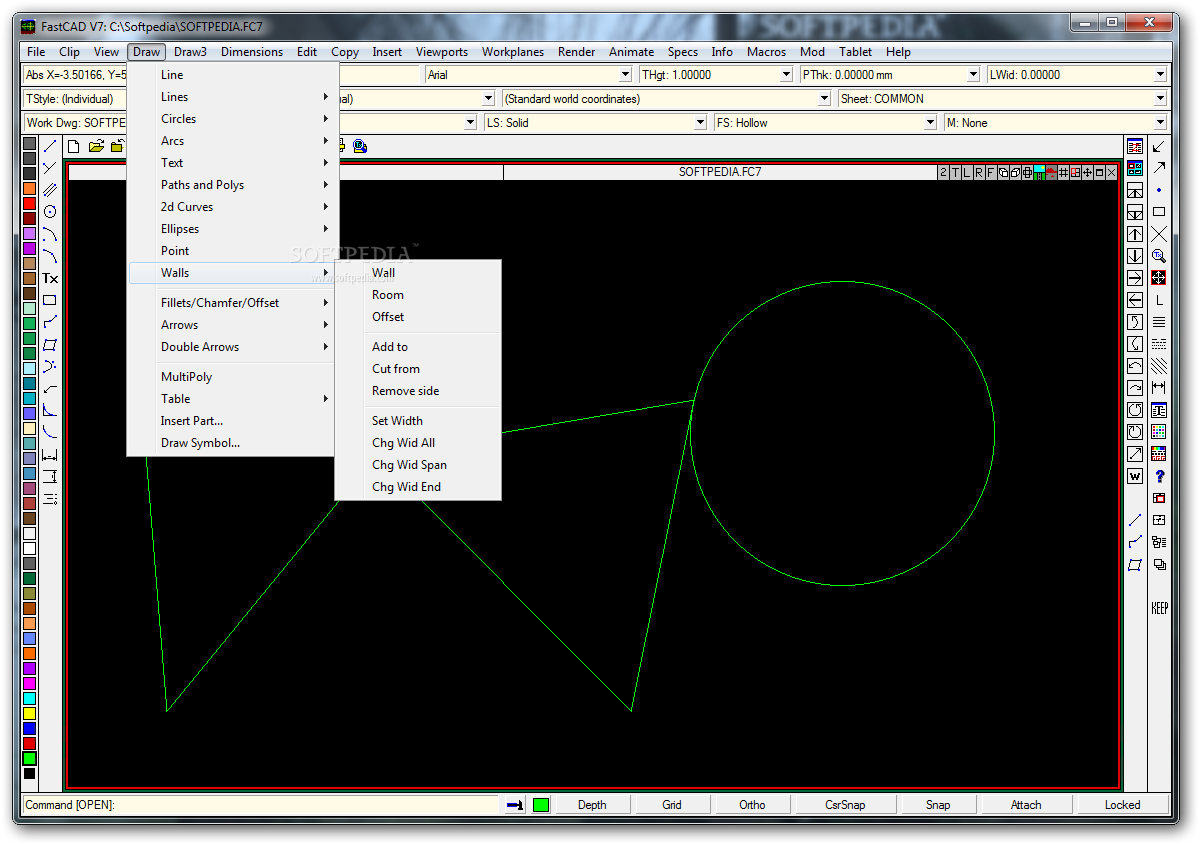Click the viewport four-way pan arrows icon
Viewport: 1200px width, 845px height.
pos(1087,173)
